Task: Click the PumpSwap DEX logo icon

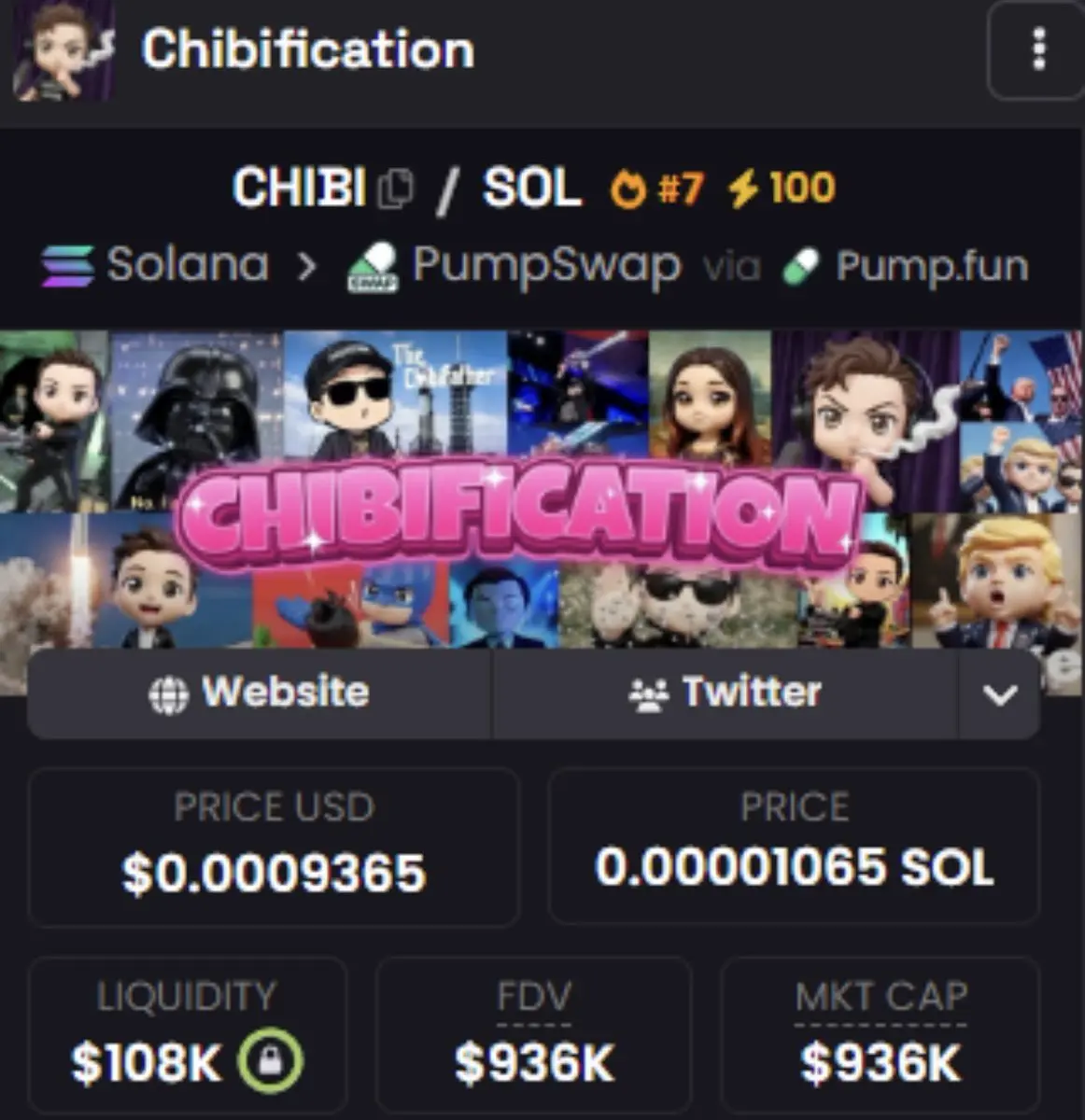Action: (373, 267)
